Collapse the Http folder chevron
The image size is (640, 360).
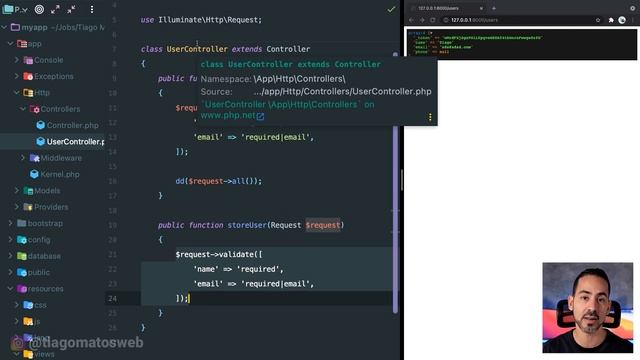click(17, 93)
